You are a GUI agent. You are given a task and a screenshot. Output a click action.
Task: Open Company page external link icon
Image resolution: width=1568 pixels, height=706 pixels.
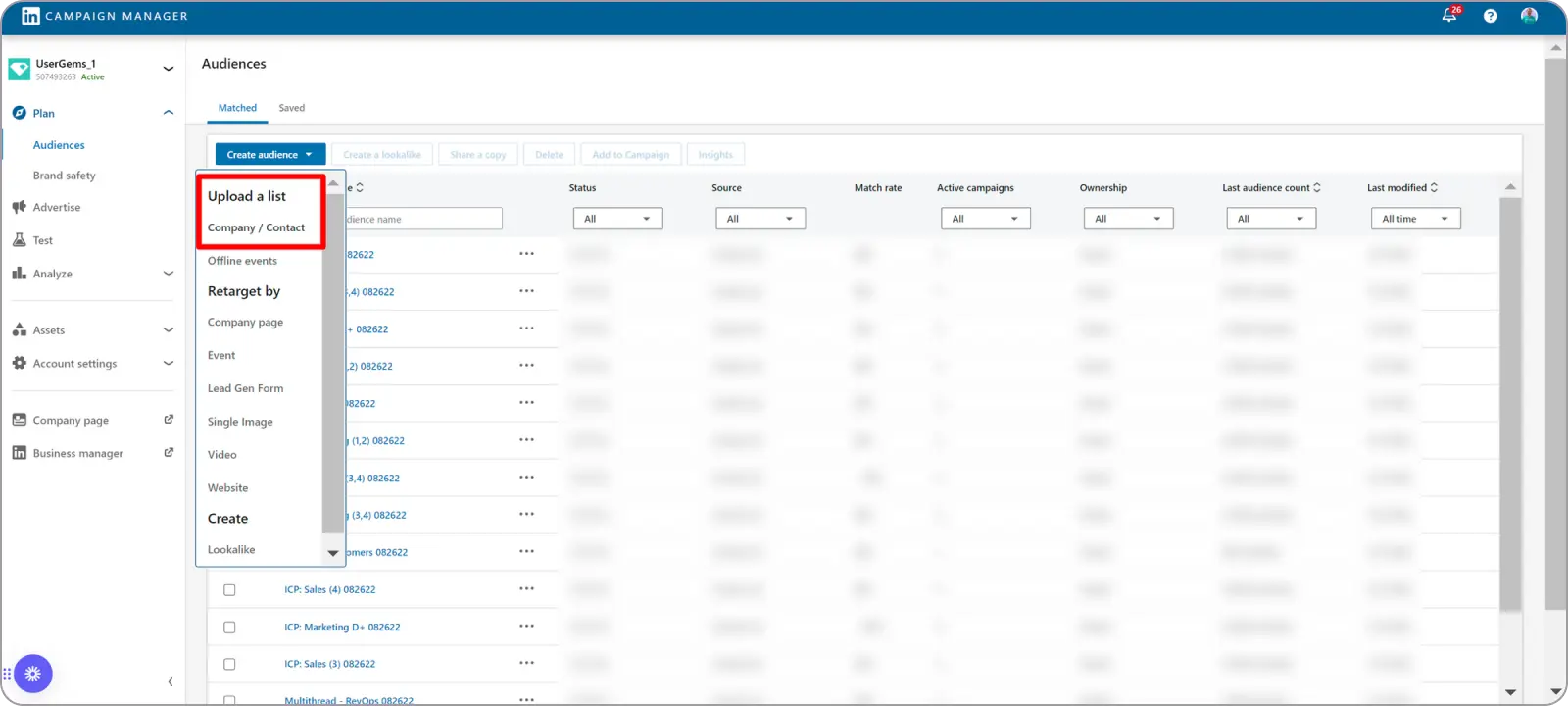click(169, 420)
